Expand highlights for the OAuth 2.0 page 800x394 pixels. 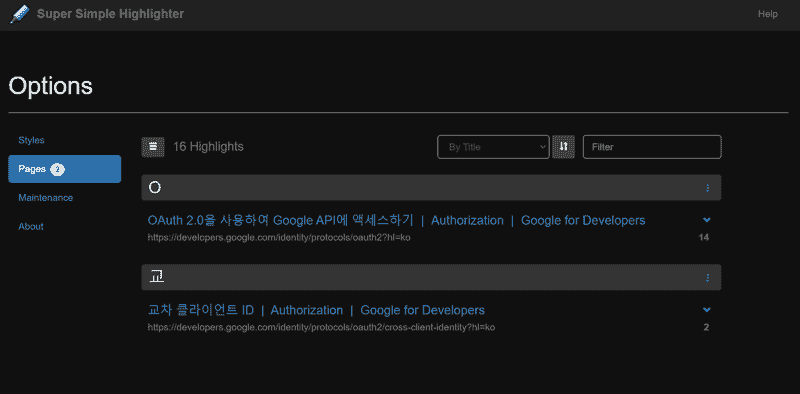pyautogui.click(x=707, y=220)
